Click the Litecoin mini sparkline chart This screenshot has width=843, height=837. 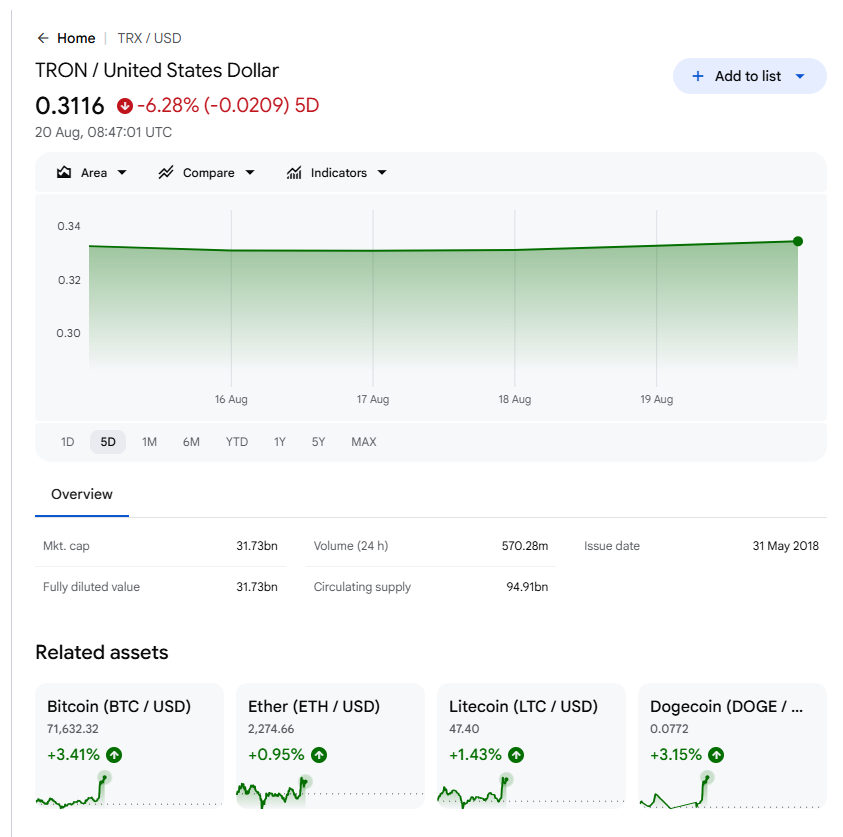pyautogui.click(x=531, y=790)
